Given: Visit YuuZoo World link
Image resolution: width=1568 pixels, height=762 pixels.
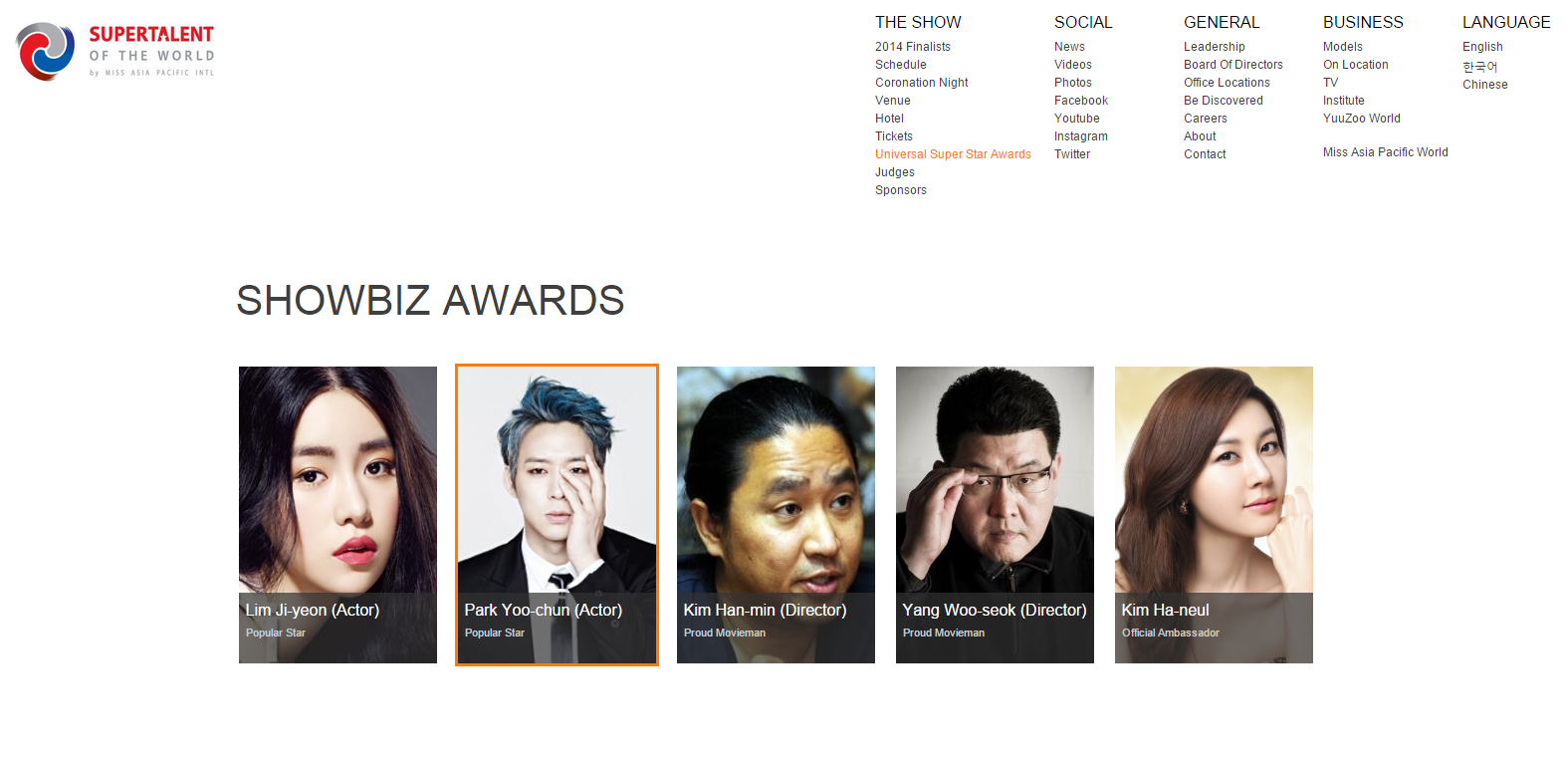Looking at the screenshot, I should [x=1362, y=119].
